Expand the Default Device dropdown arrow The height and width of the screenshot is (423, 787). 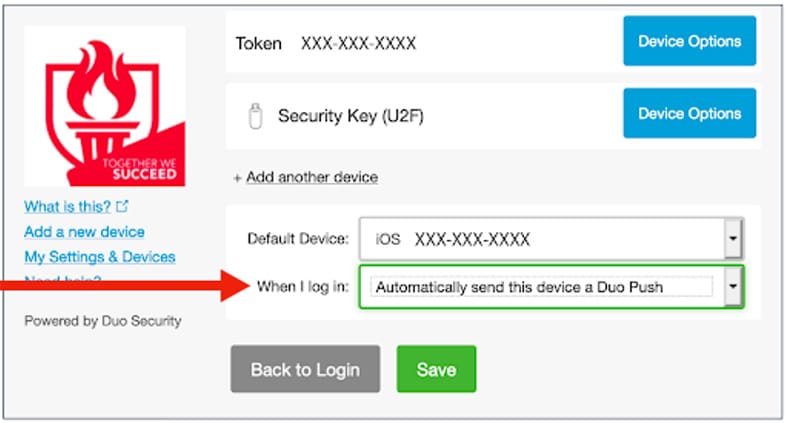click(x=733, y=238)
